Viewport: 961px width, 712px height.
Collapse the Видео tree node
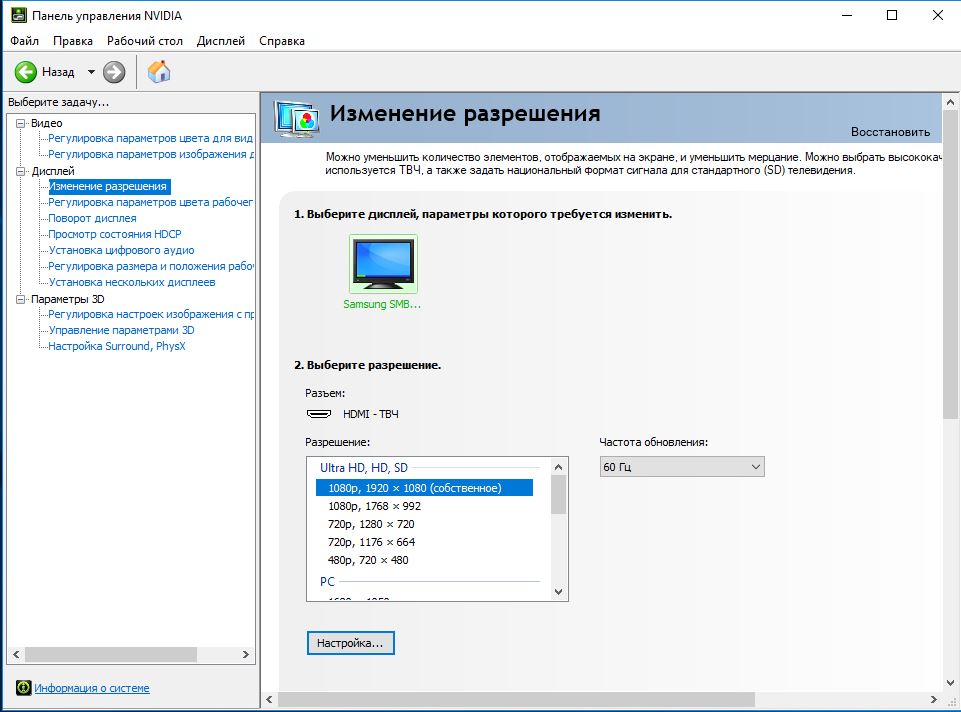(20, 123)
